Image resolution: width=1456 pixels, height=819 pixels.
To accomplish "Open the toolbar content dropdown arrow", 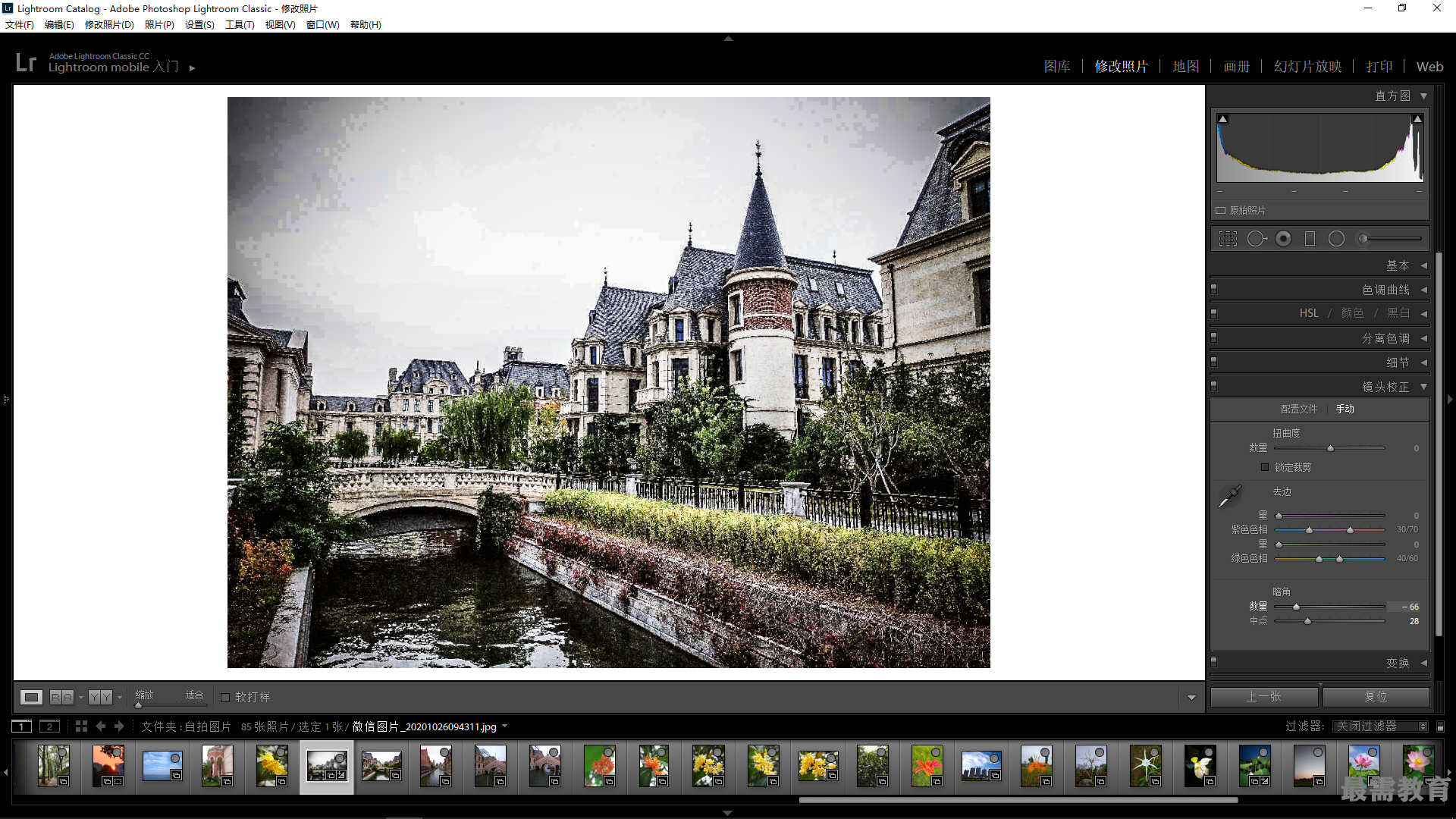I will coord(1191,698).
